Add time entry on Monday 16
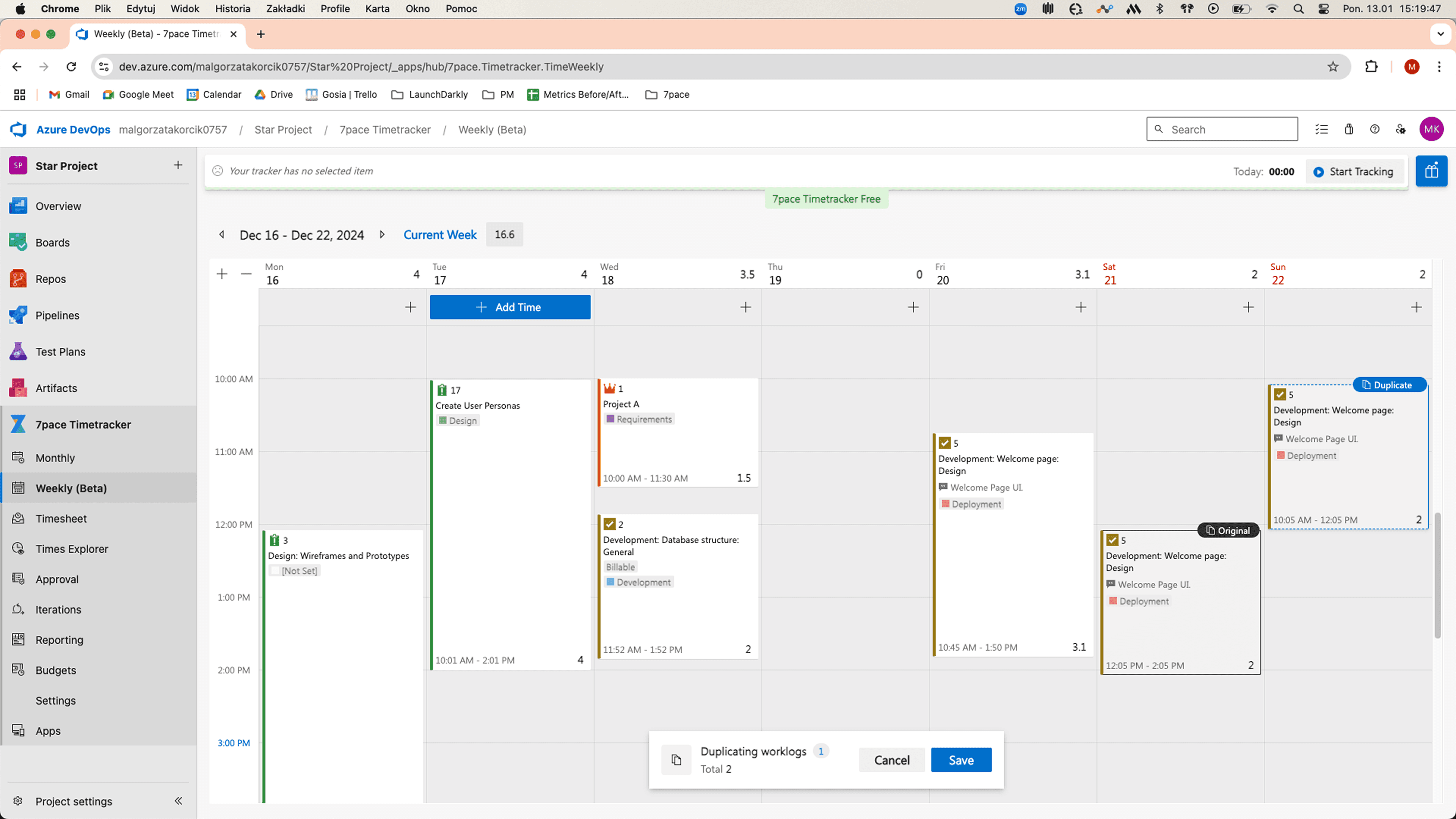Viewport: 1456px width, 819px height. click(x=410, y=307)
